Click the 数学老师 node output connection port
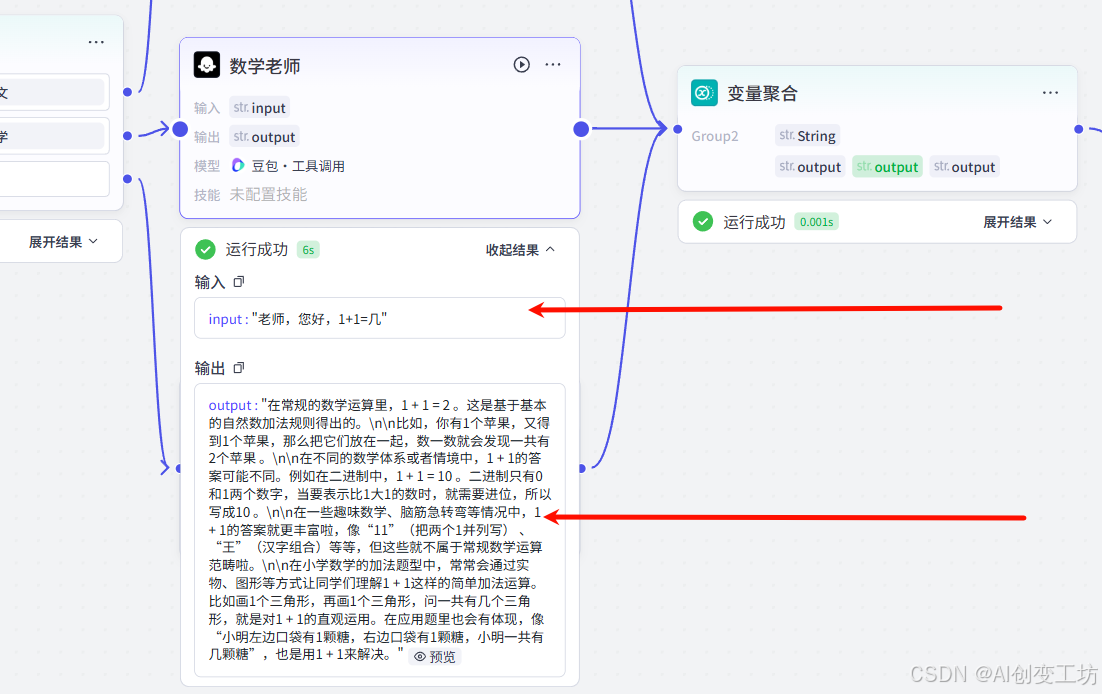The width and height of the screenshot is (1102, 694). 581,129
